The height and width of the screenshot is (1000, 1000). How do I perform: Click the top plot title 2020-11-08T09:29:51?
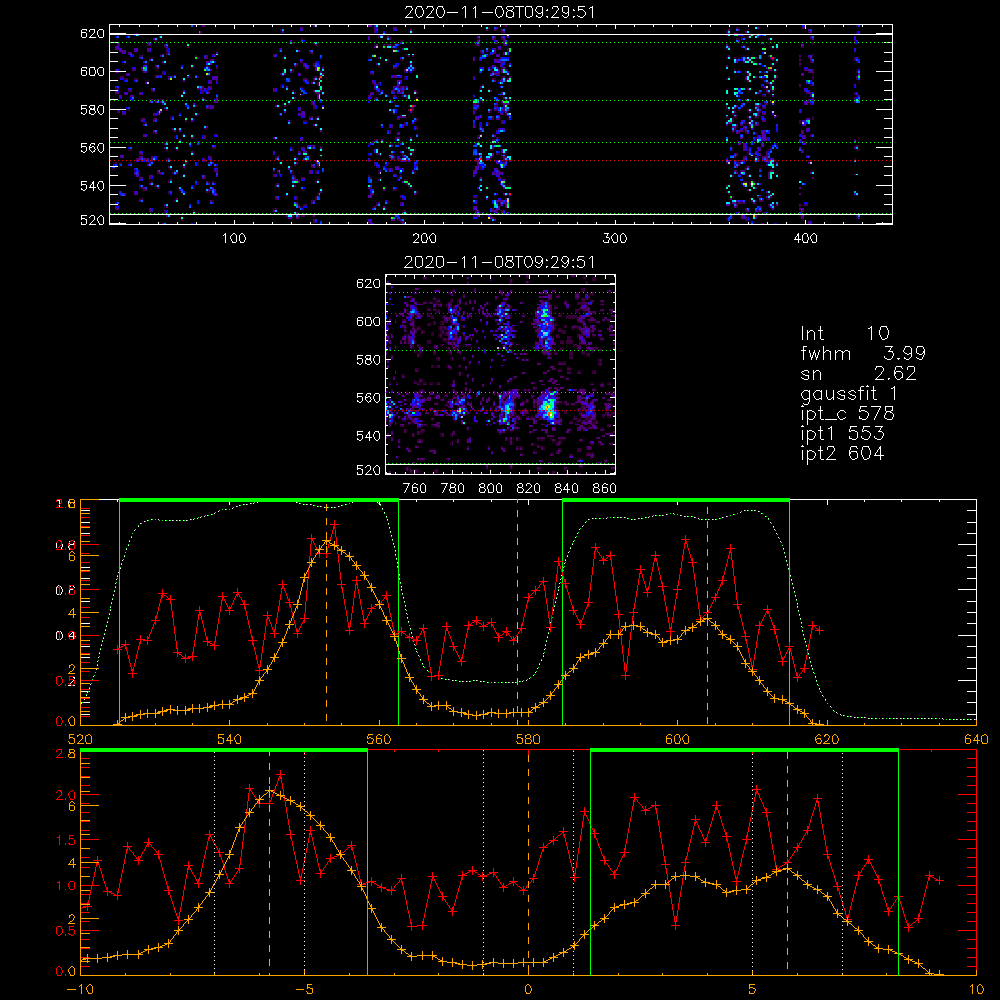pyautogui.click(x=500, y=12)
